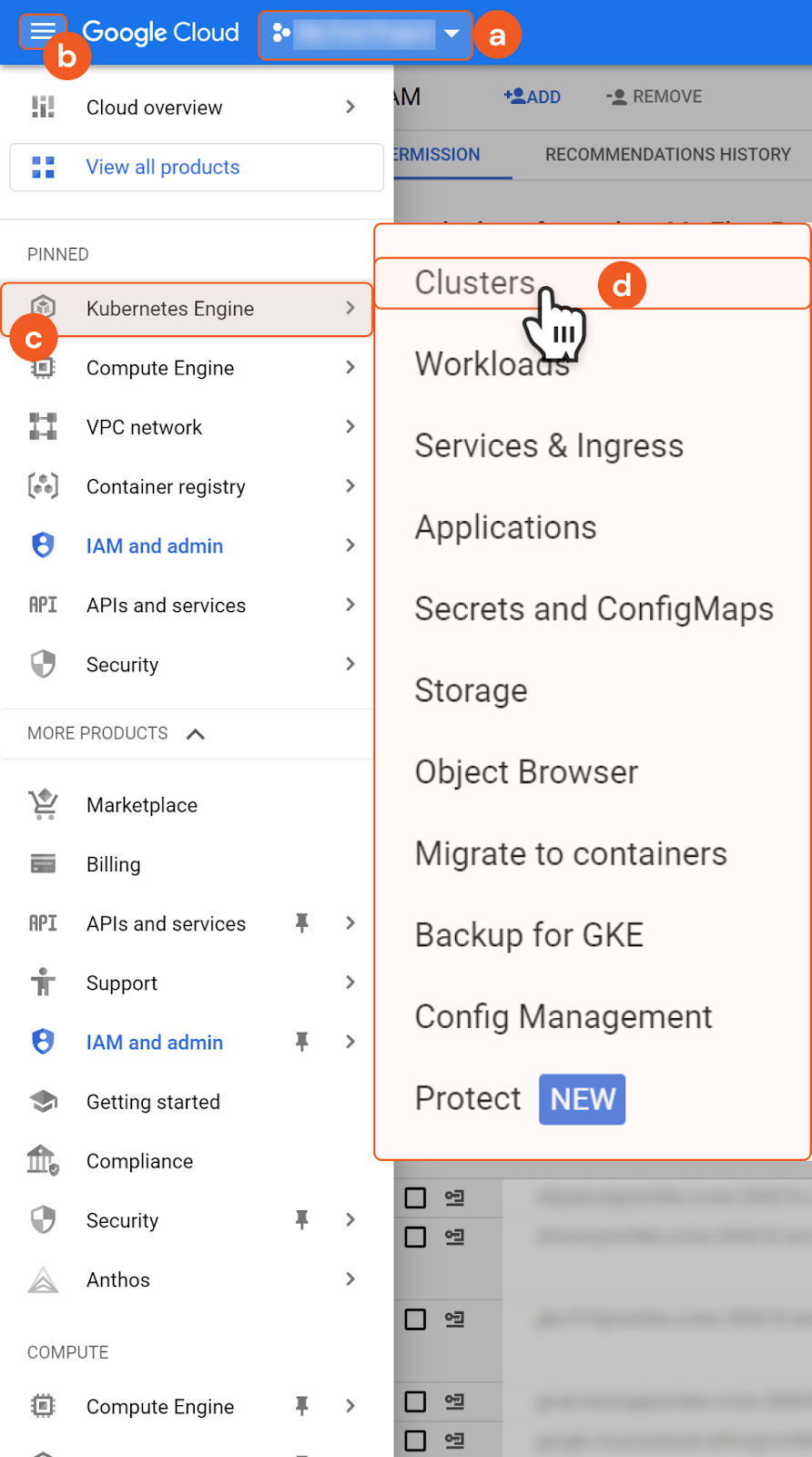Choose Services & Ingress submenu entry
The height and width of the screenshot is (1457, 812).
point(549,446)
